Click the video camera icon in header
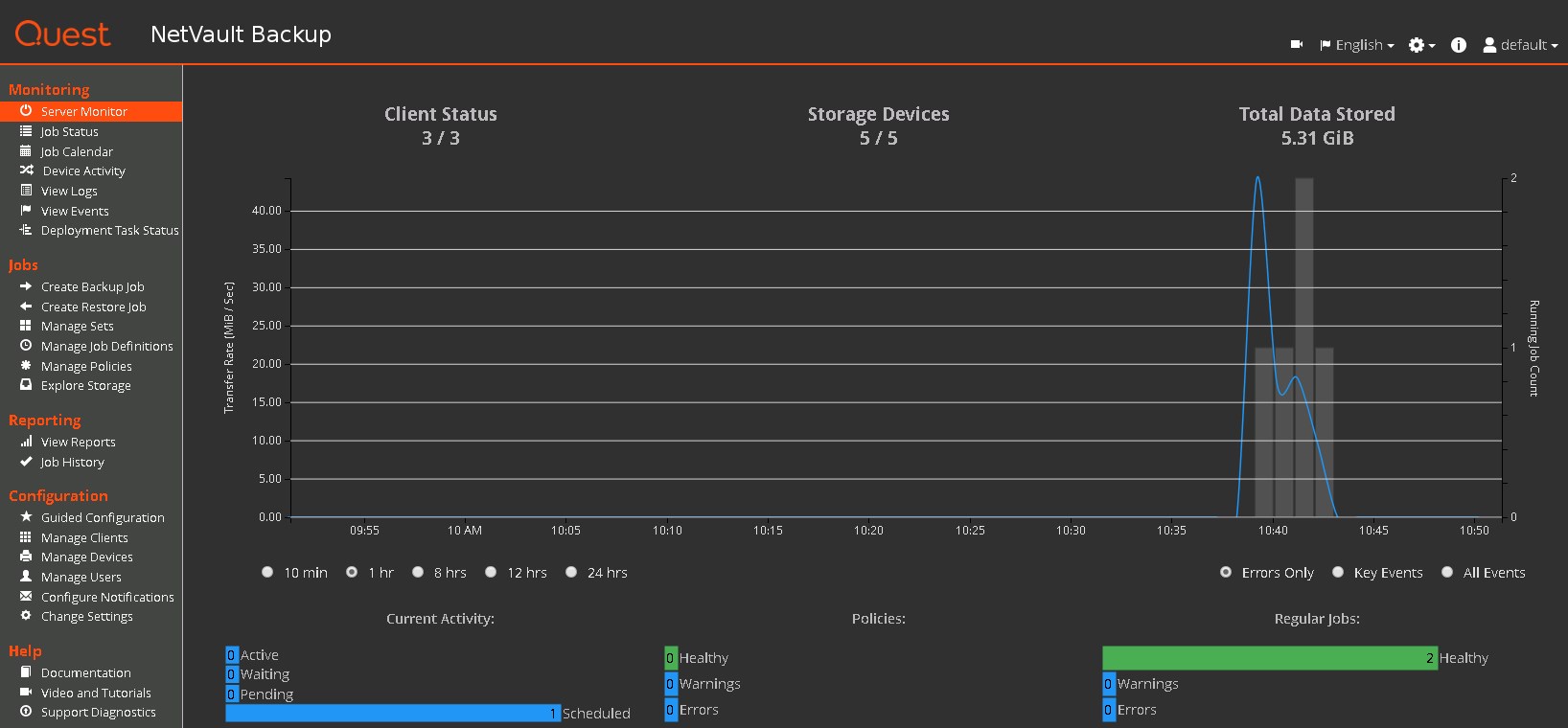 coord(1296,44)
